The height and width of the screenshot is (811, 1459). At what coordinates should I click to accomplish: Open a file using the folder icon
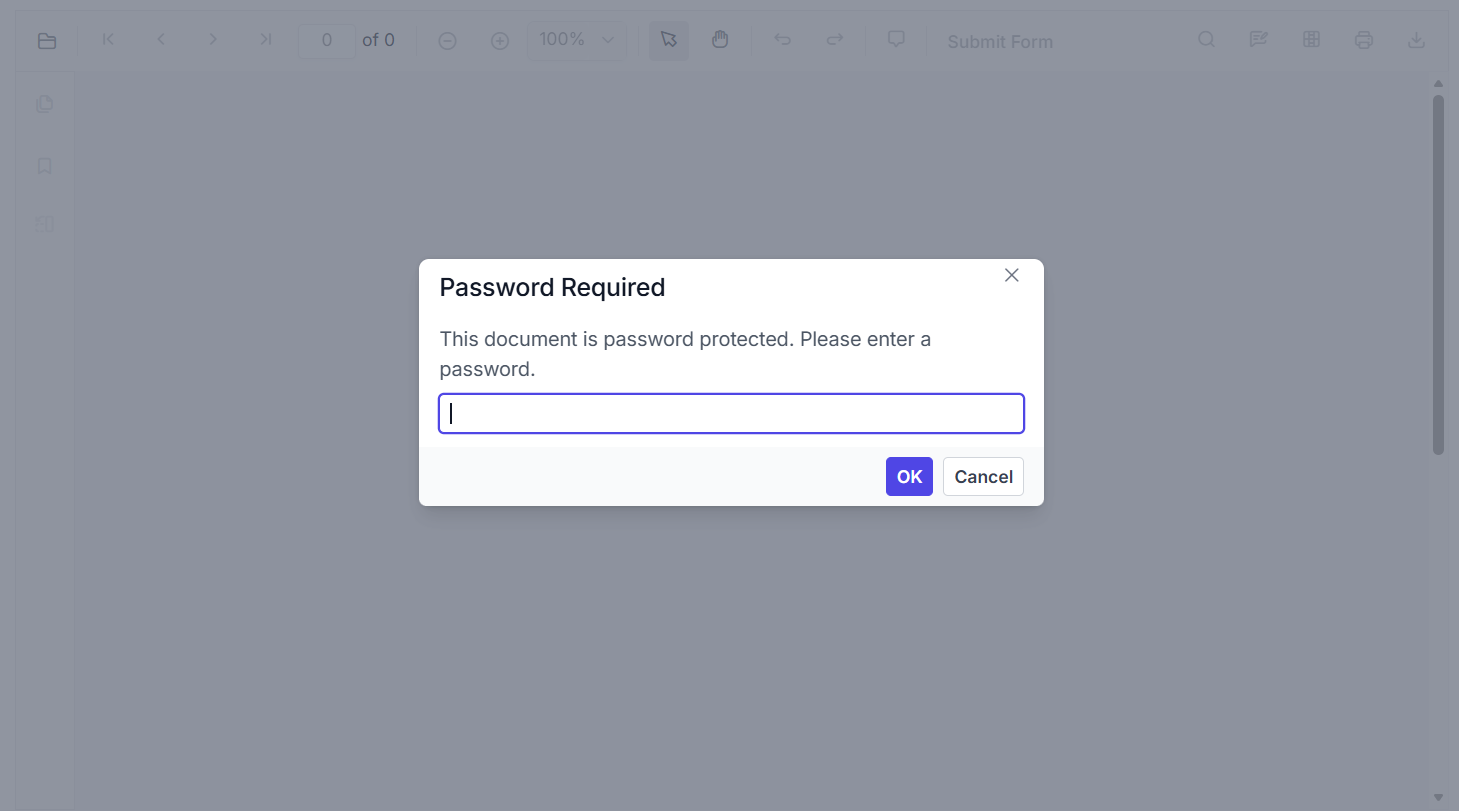click(x=46, y=41)
